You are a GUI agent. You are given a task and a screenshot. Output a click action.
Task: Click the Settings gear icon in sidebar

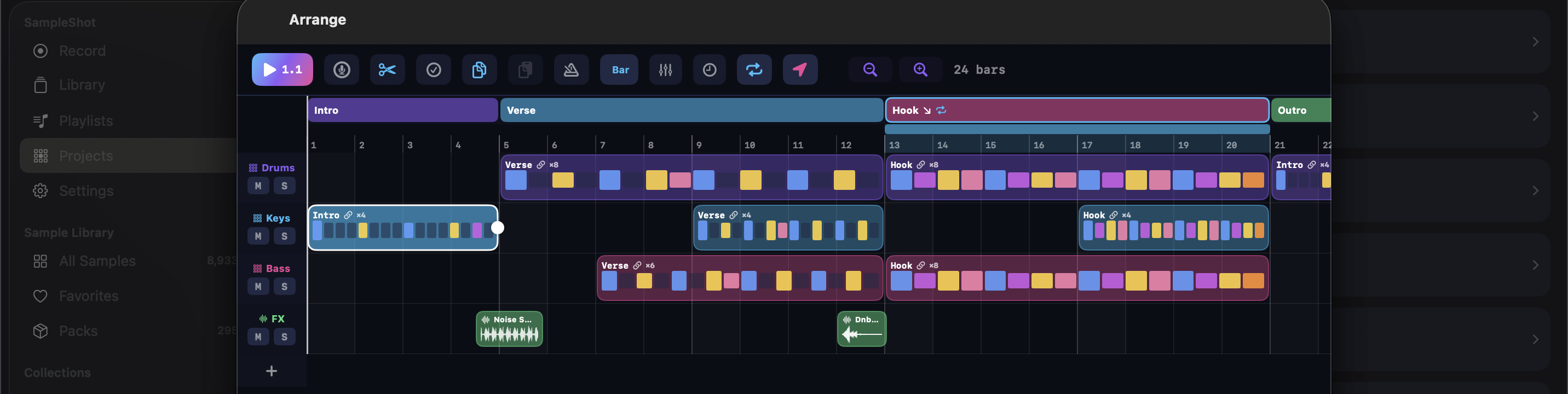40,191
